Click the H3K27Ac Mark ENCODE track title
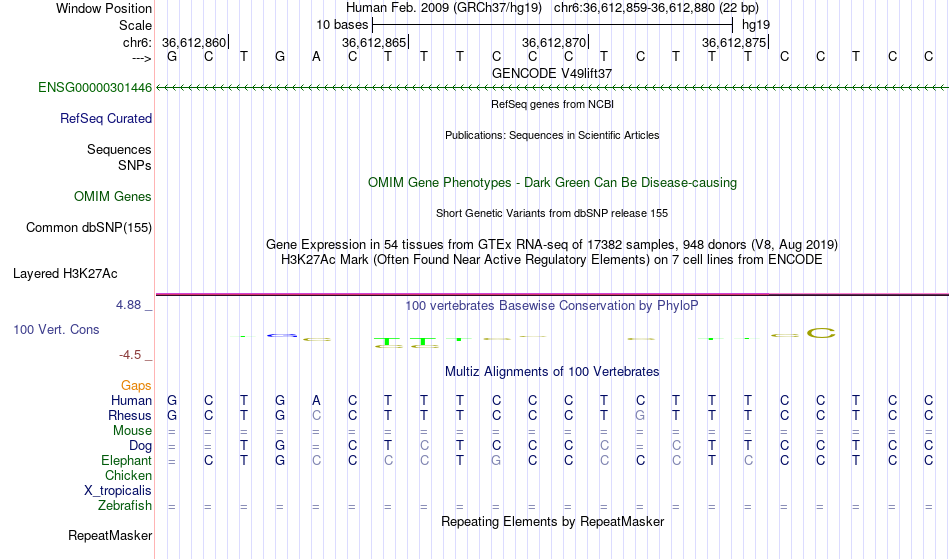950x559 pixels. [x=552, y=260]
